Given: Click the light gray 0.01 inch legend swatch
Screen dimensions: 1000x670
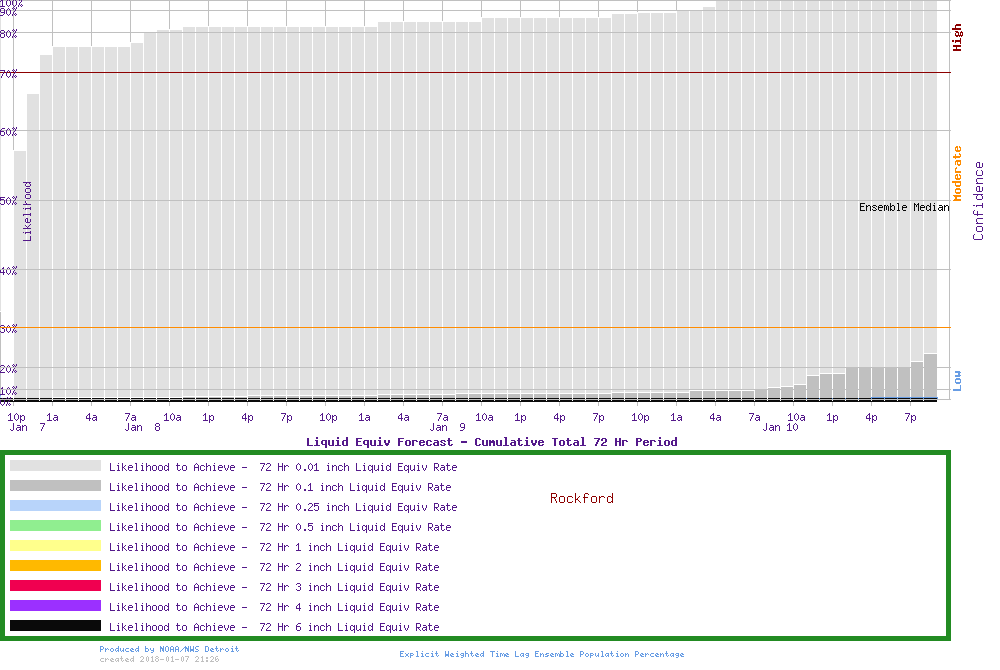Looking at the screenshot, I should tap(55, 466).
